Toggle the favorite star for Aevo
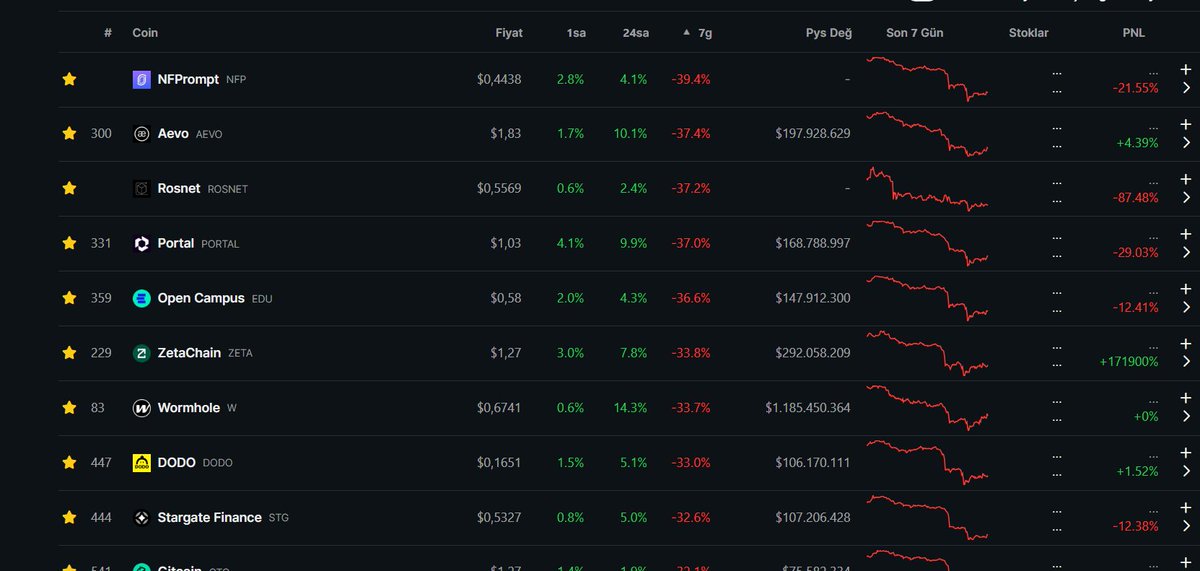This screenshot has height=571, width=1200. coord(69,134)
